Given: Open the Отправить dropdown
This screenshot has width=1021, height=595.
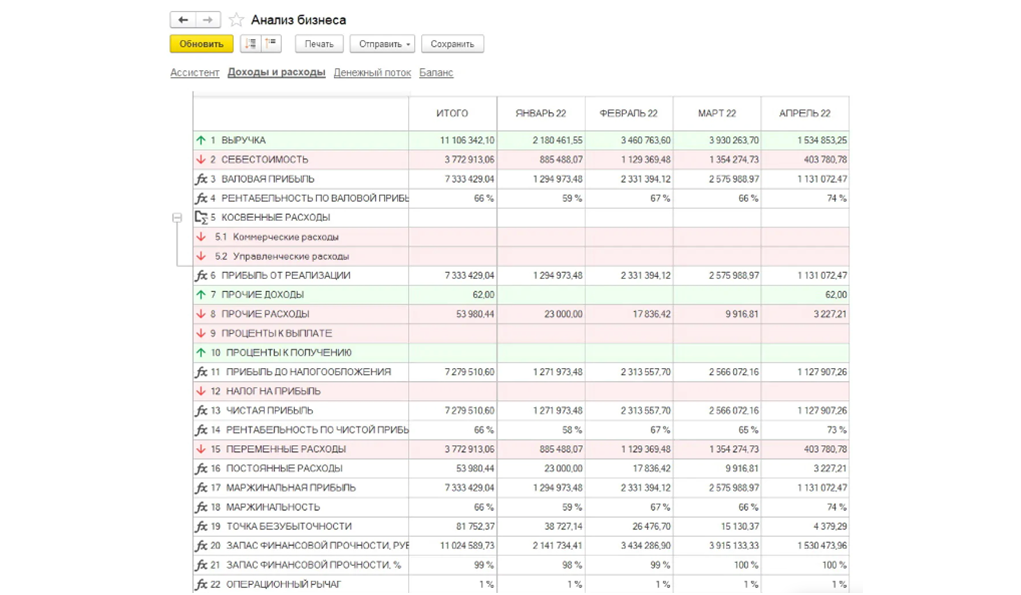Looking at the screenshot, I should click(x=382, y=44).
